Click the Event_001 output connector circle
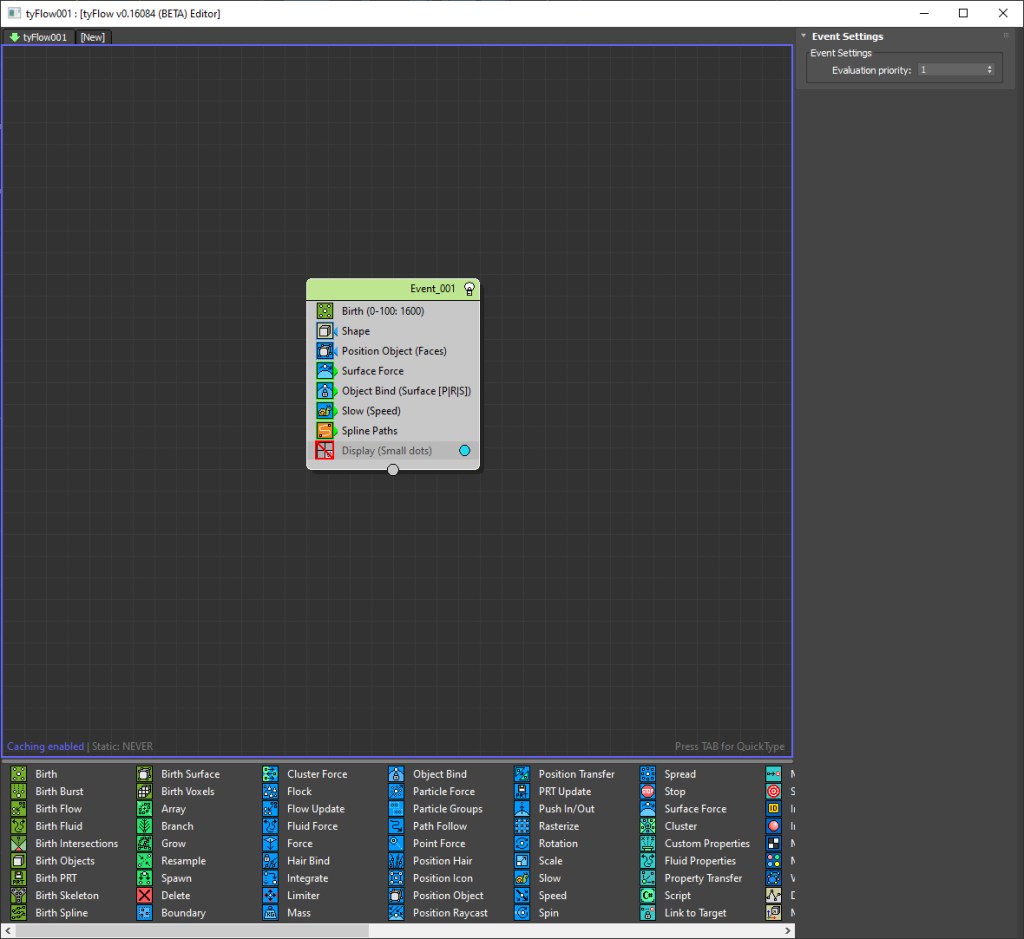 point(393,470)
